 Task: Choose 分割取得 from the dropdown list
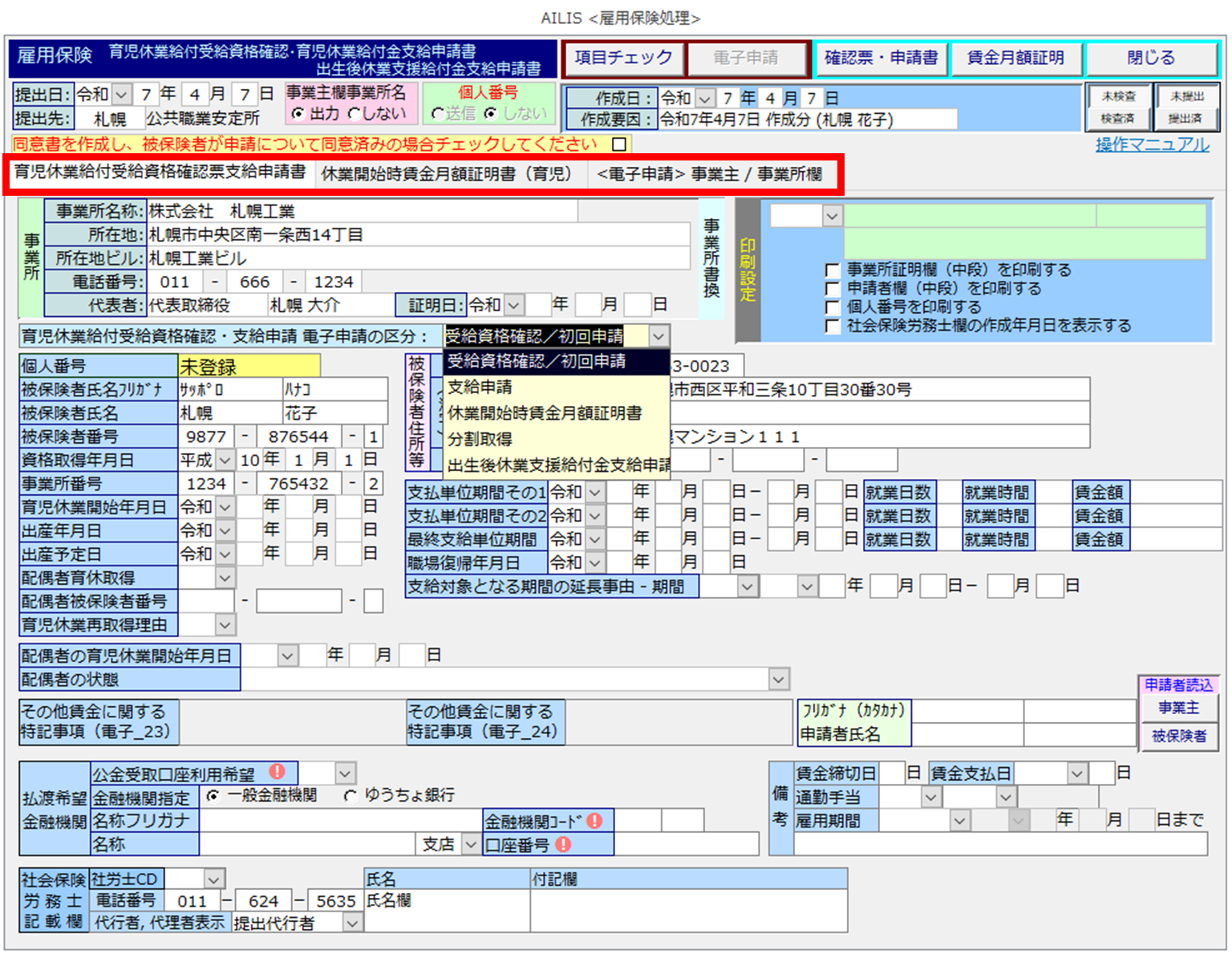(x=480, y=439)
